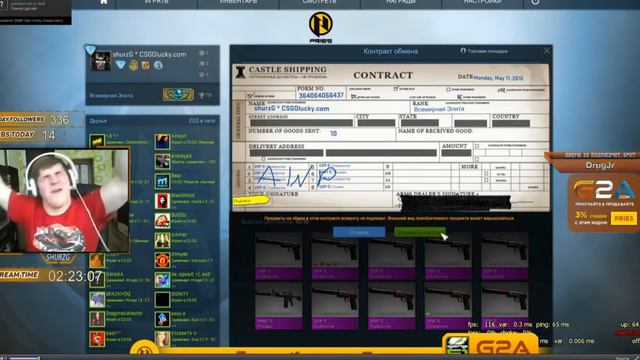Click the RANK field on contract
The width and height of the screenshot is (640, 360).
pos(439,109)
